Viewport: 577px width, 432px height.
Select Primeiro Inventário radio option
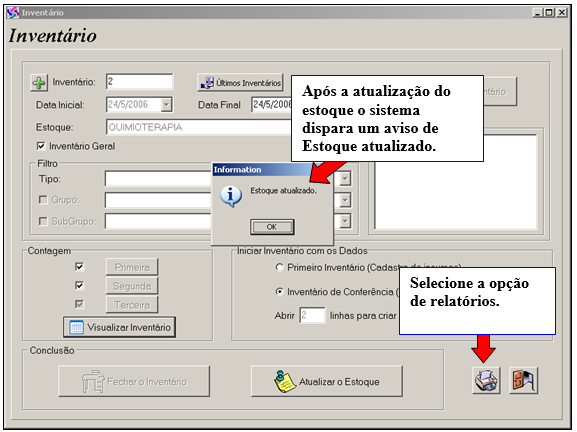coord(280,267)
